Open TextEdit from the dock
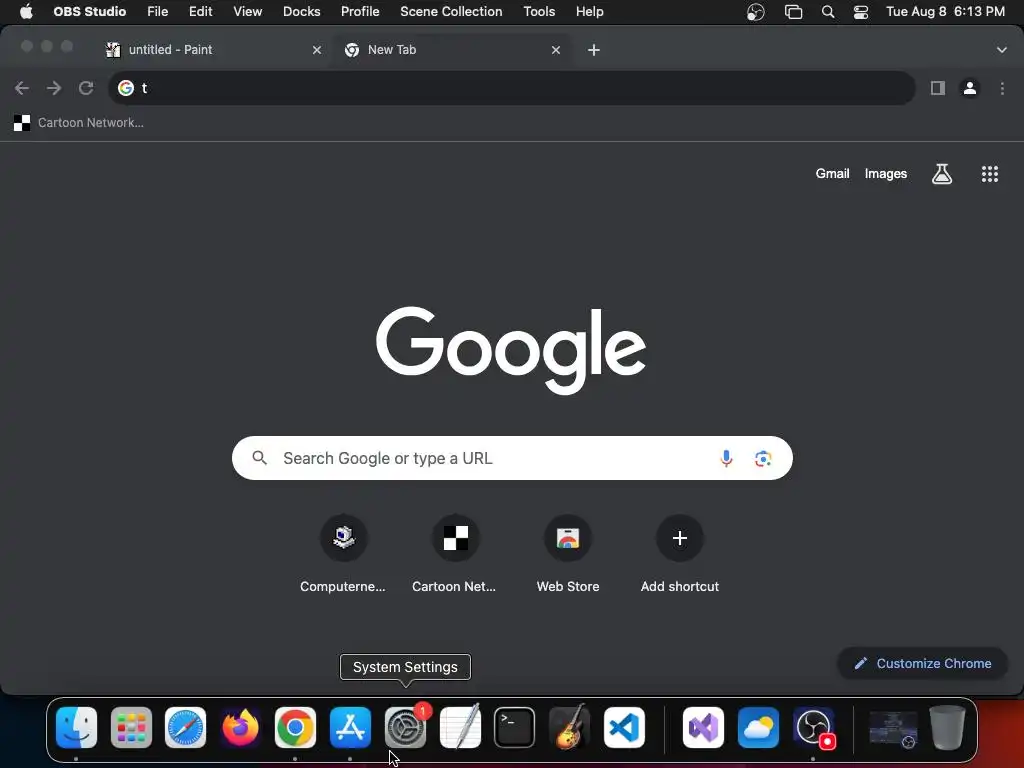Screen dimensions: 1024x768 (460, 727)
